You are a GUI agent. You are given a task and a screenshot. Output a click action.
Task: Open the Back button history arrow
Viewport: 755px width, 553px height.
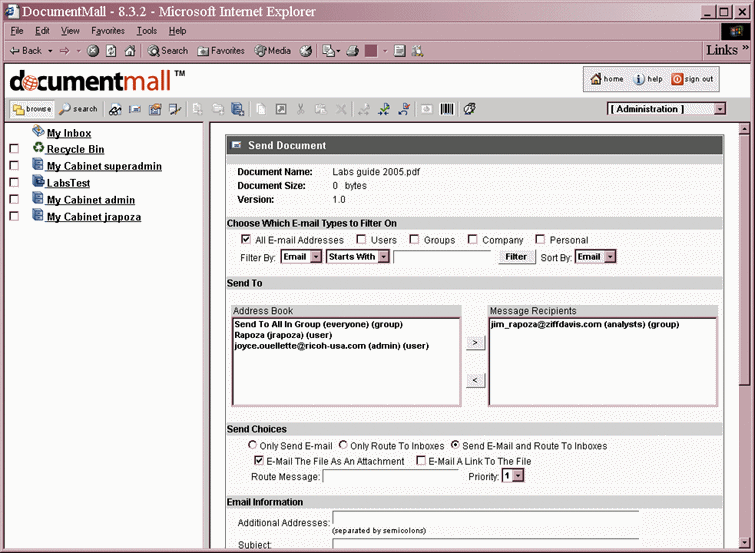point(50,51)
